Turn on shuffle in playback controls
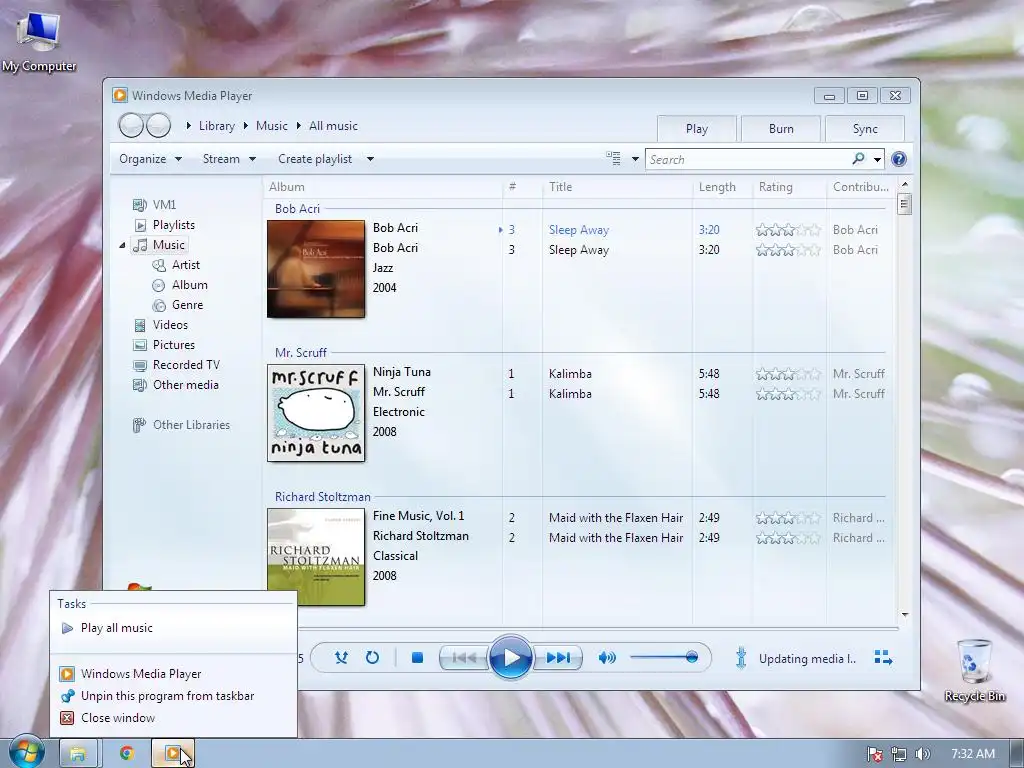Screen dimensions: 1024x768 point(341,657)
